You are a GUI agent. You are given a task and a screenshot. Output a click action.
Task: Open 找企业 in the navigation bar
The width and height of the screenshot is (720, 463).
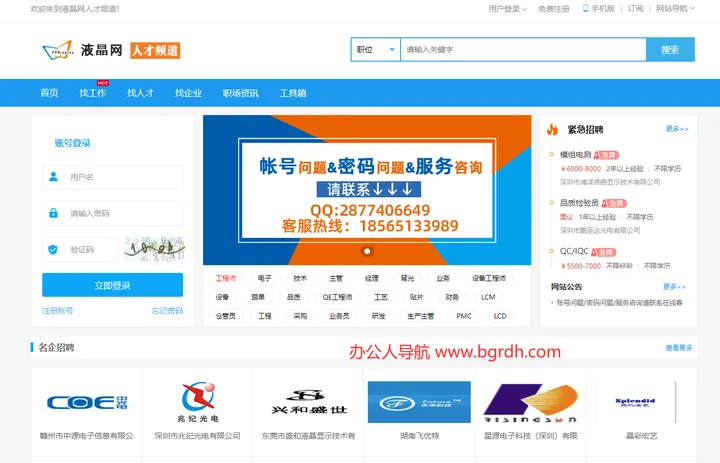[x=188, y=93]
